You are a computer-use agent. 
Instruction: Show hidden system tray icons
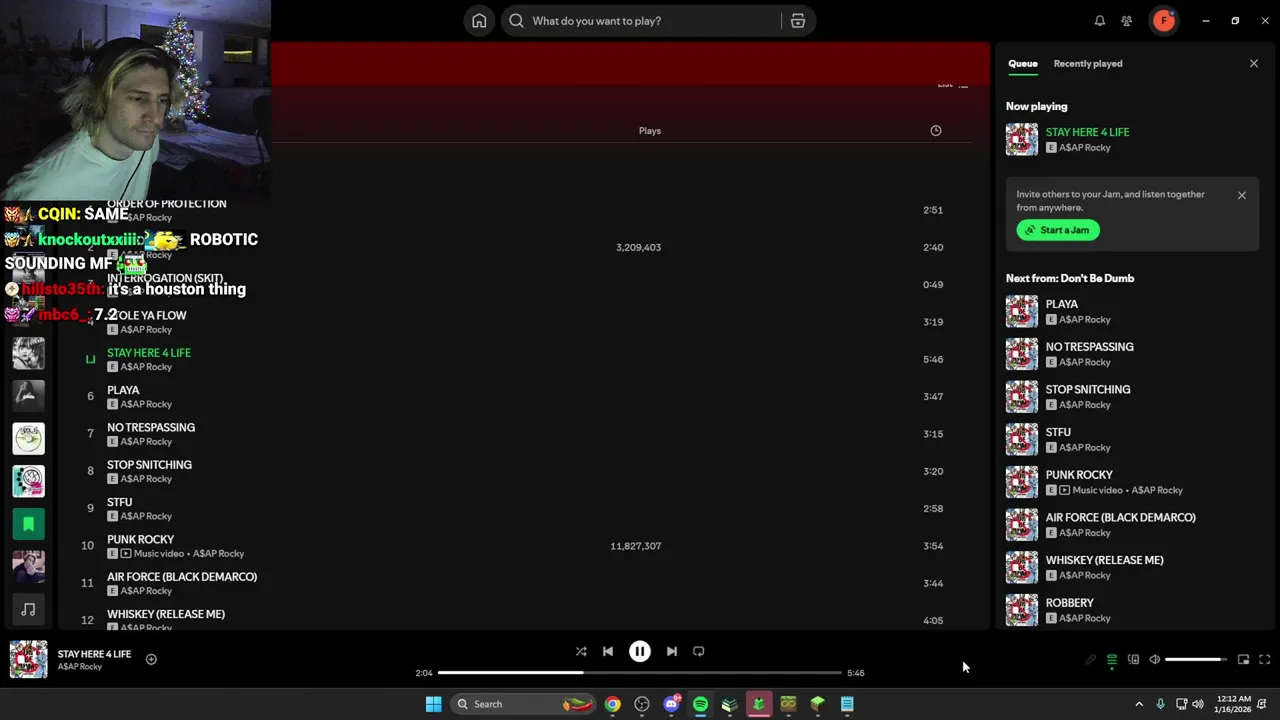pos(1139,704)
